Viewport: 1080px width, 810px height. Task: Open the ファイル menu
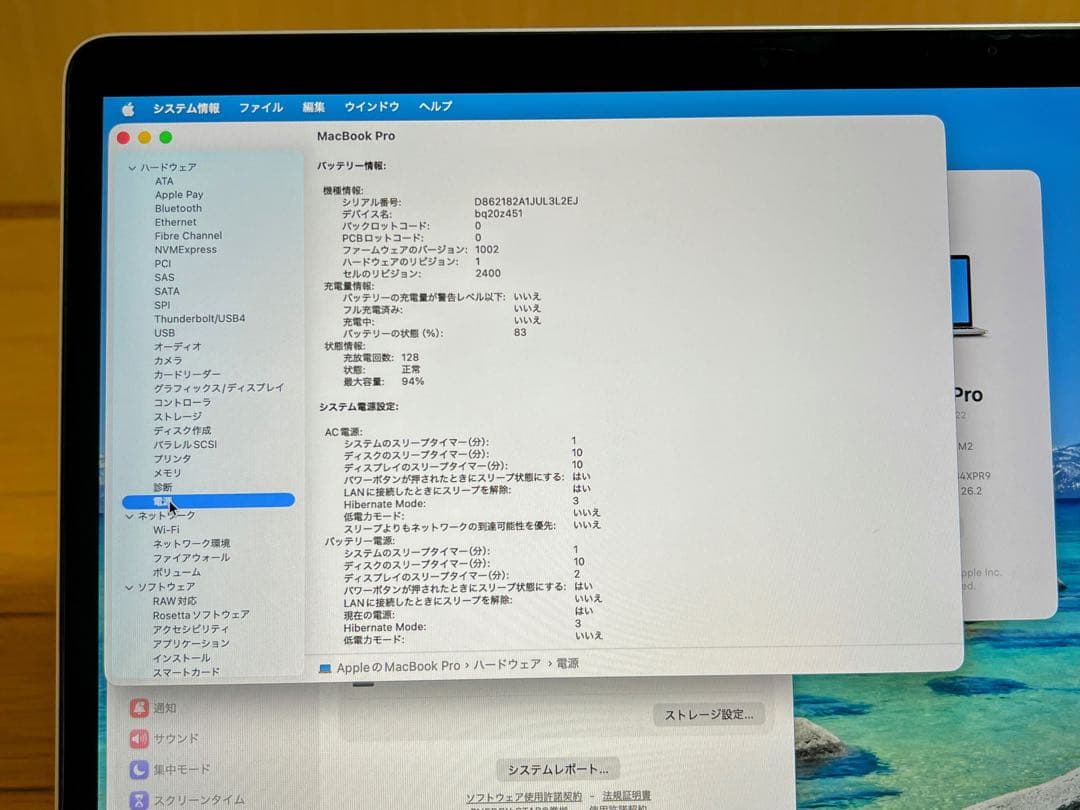(260, 107)
